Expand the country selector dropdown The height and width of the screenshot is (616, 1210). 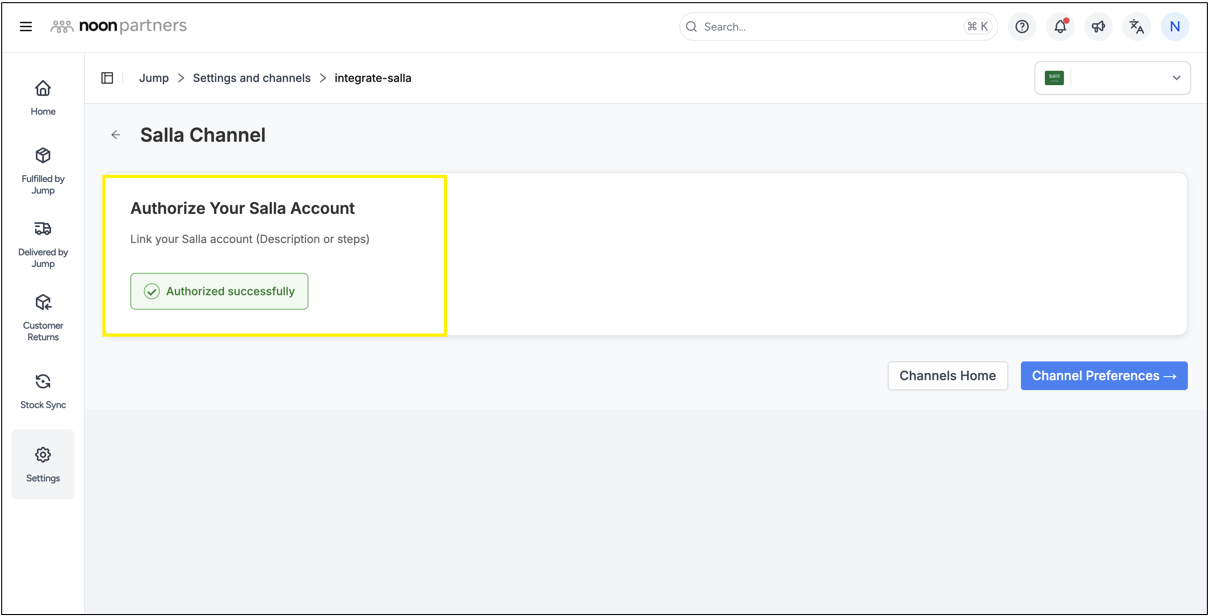click(x=1176, y=78)
